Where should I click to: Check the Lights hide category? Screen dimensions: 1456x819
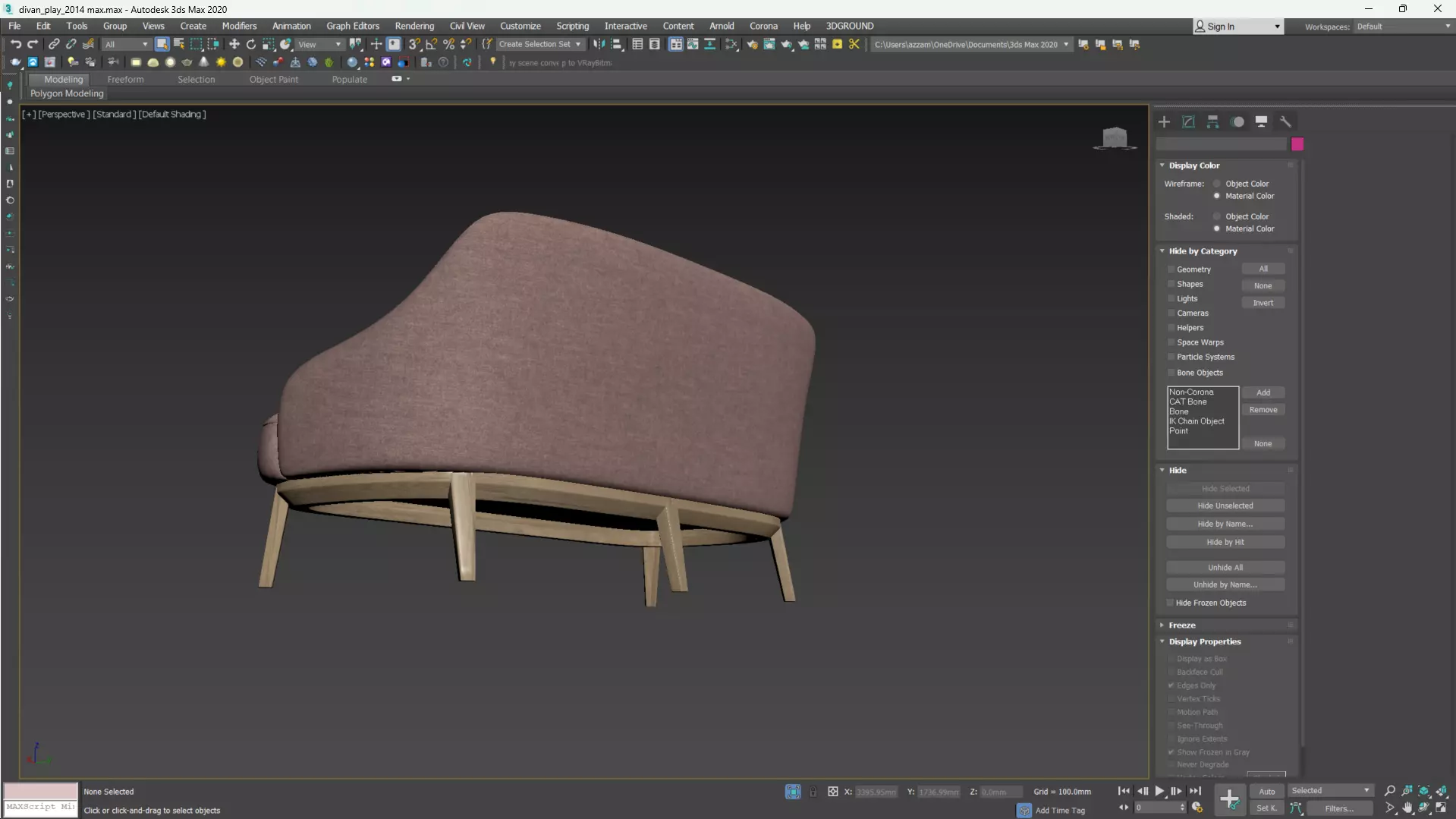pyautogui.click(x=1171, y=298)
